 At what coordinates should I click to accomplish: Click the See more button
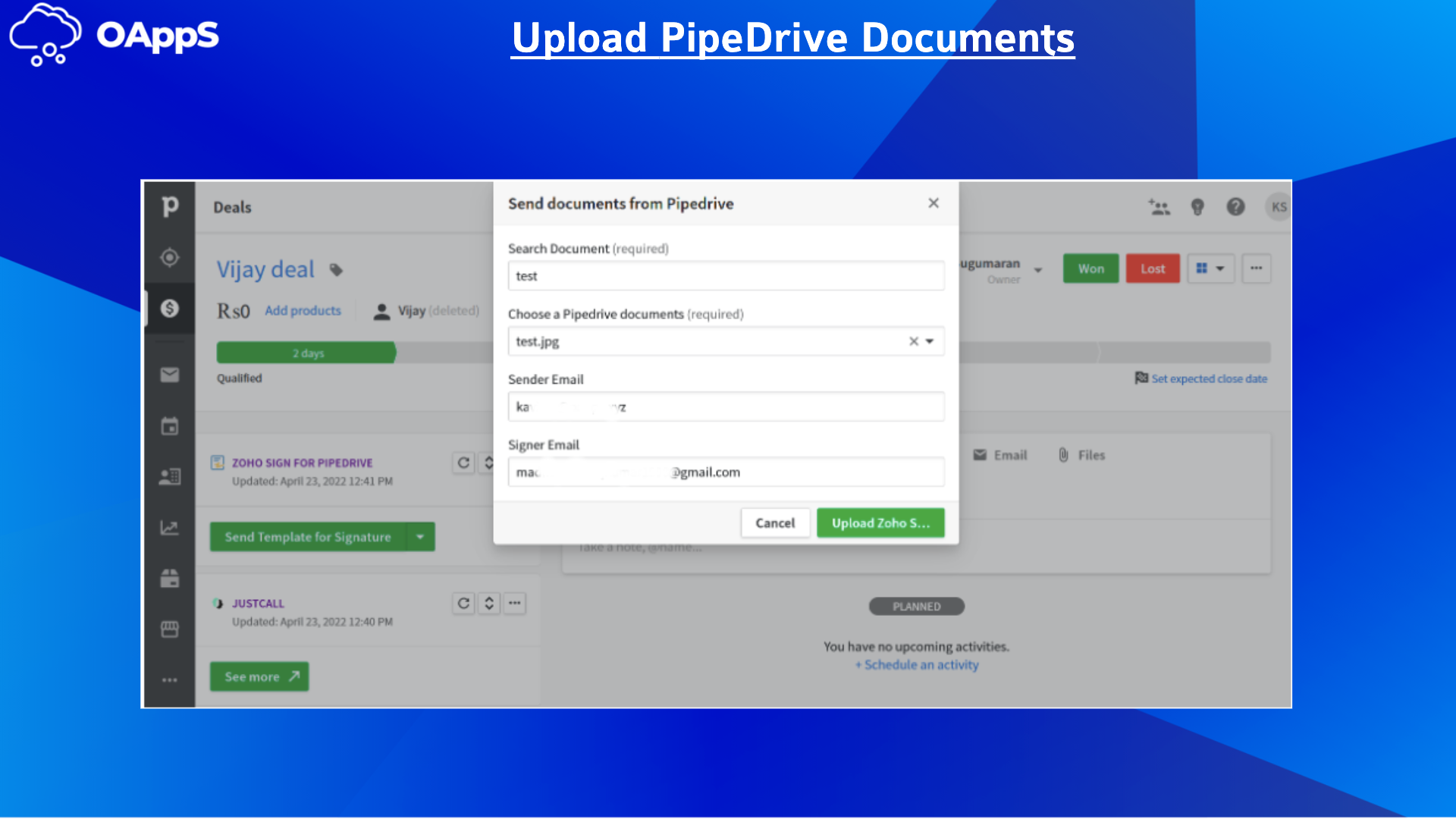click(259, 676)
